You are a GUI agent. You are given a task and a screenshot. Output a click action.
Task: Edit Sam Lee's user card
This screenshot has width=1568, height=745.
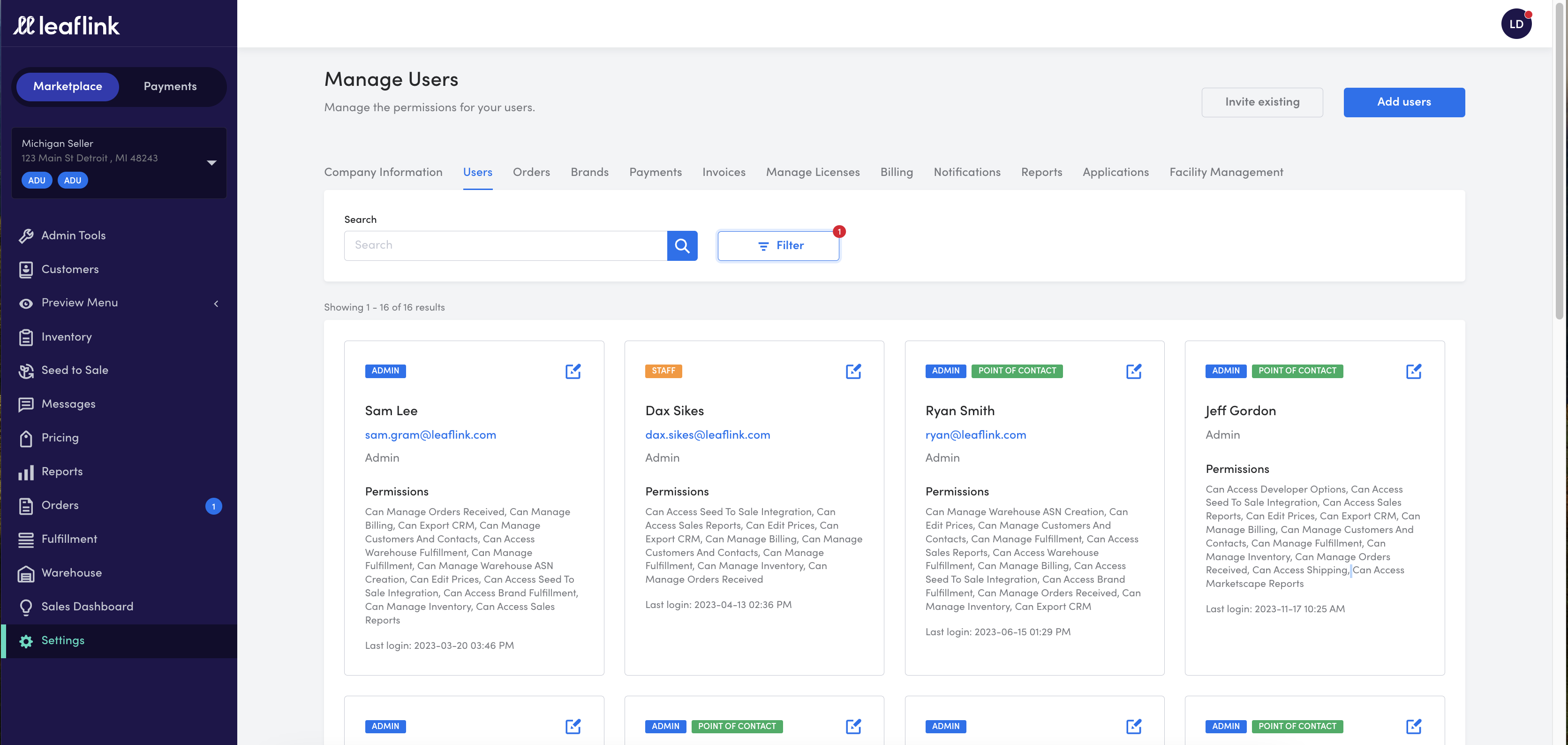[x=573, y=371]
